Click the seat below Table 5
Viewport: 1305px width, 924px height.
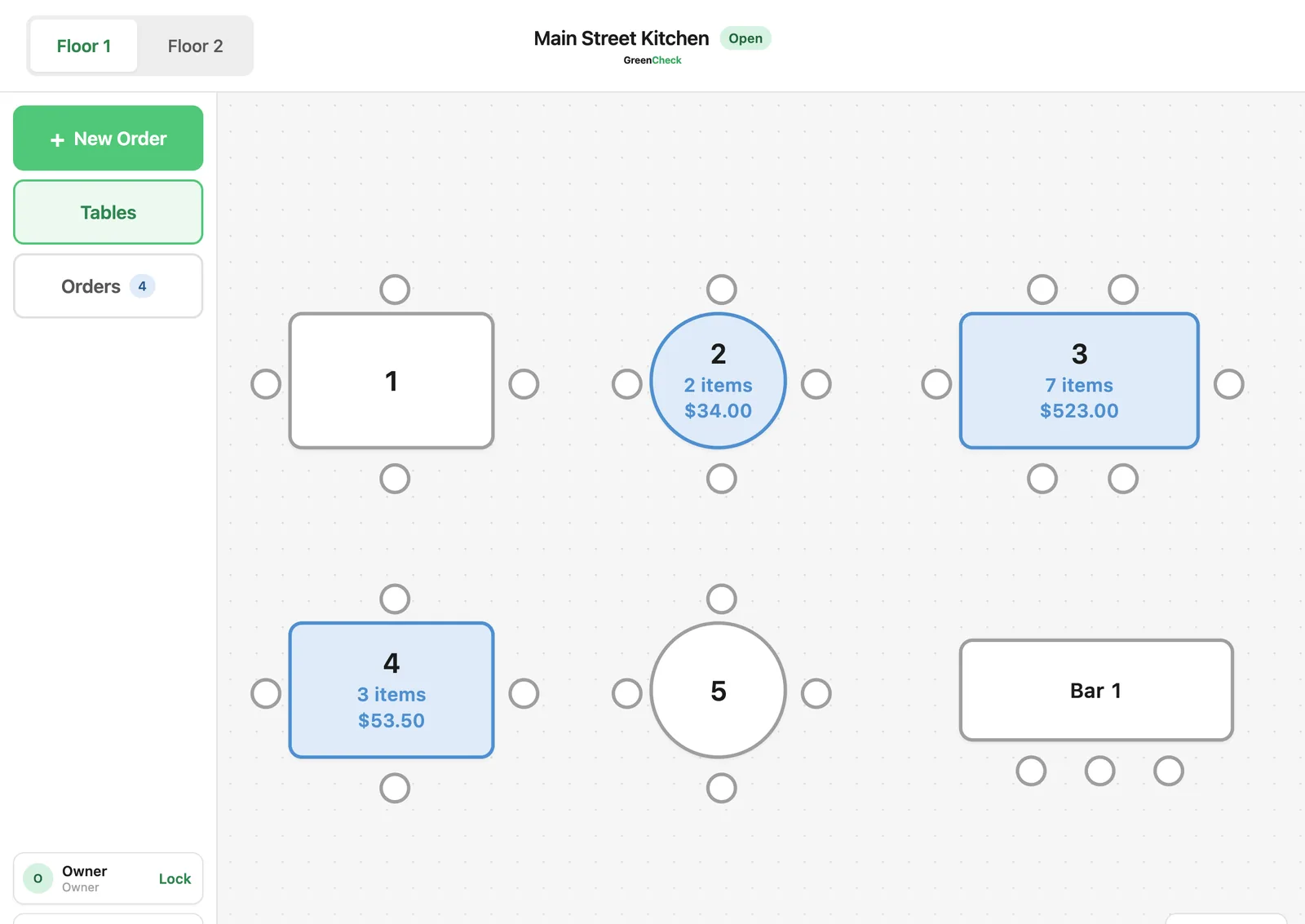(x=721, y=789)
